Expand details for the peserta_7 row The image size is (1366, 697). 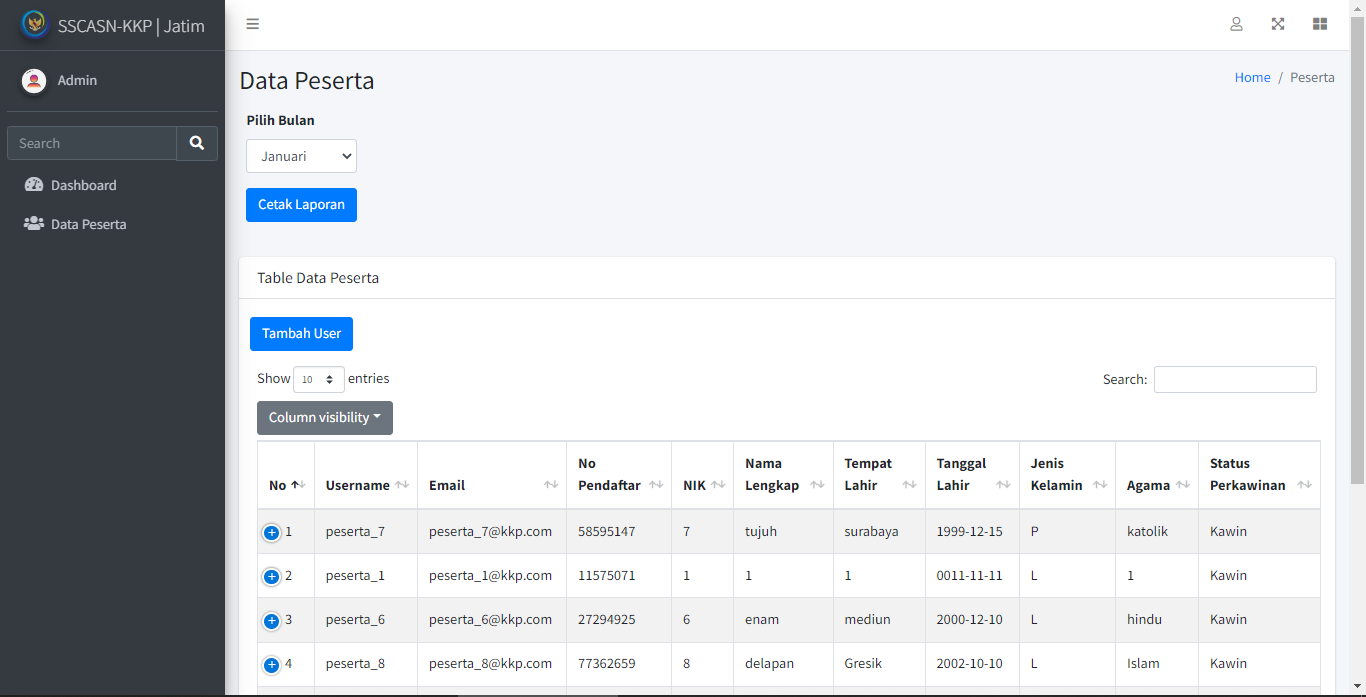pos(271,532)
